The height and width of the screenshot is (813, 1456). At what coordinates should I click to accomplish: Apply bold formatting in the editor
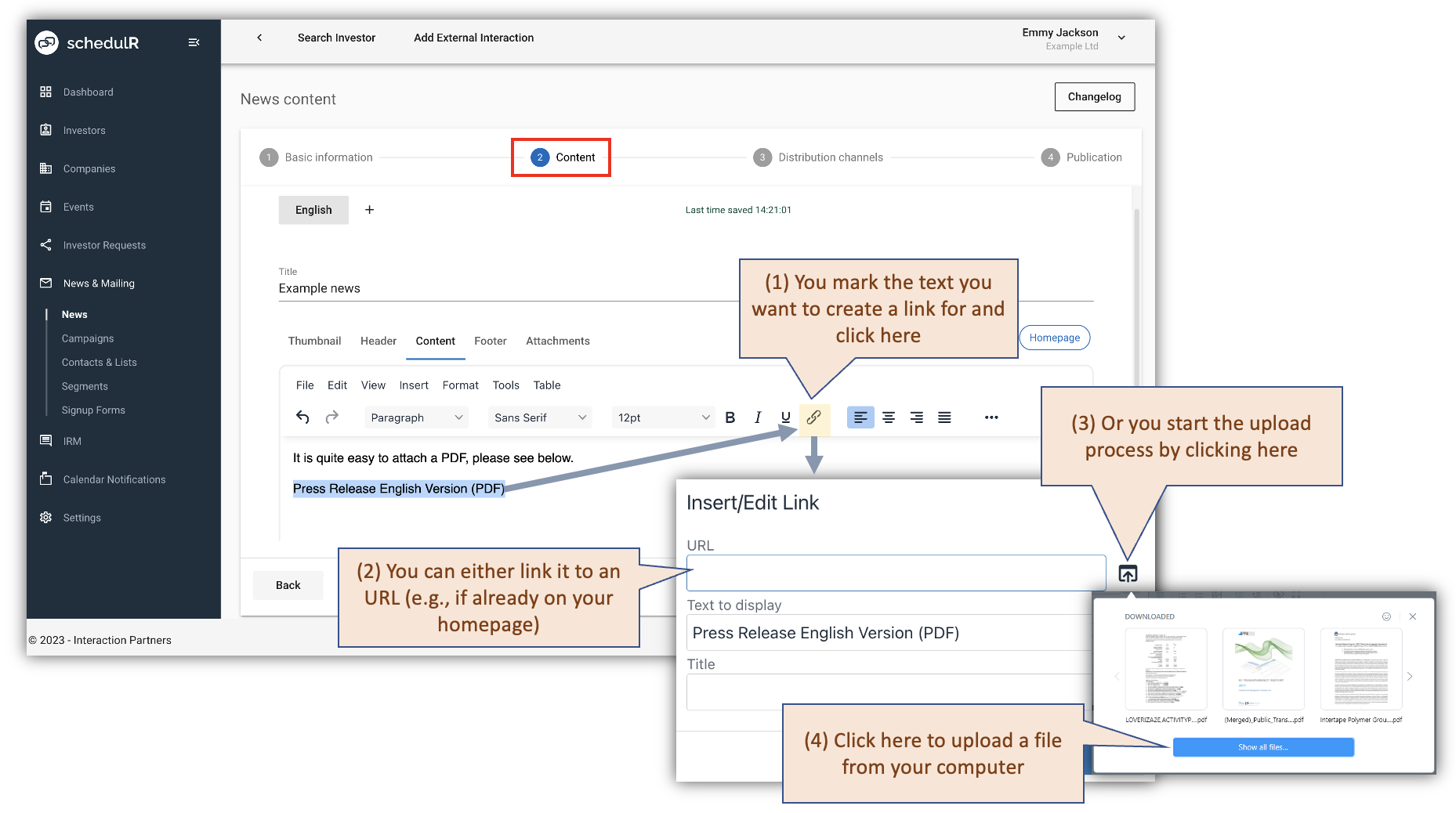[730, 417]
